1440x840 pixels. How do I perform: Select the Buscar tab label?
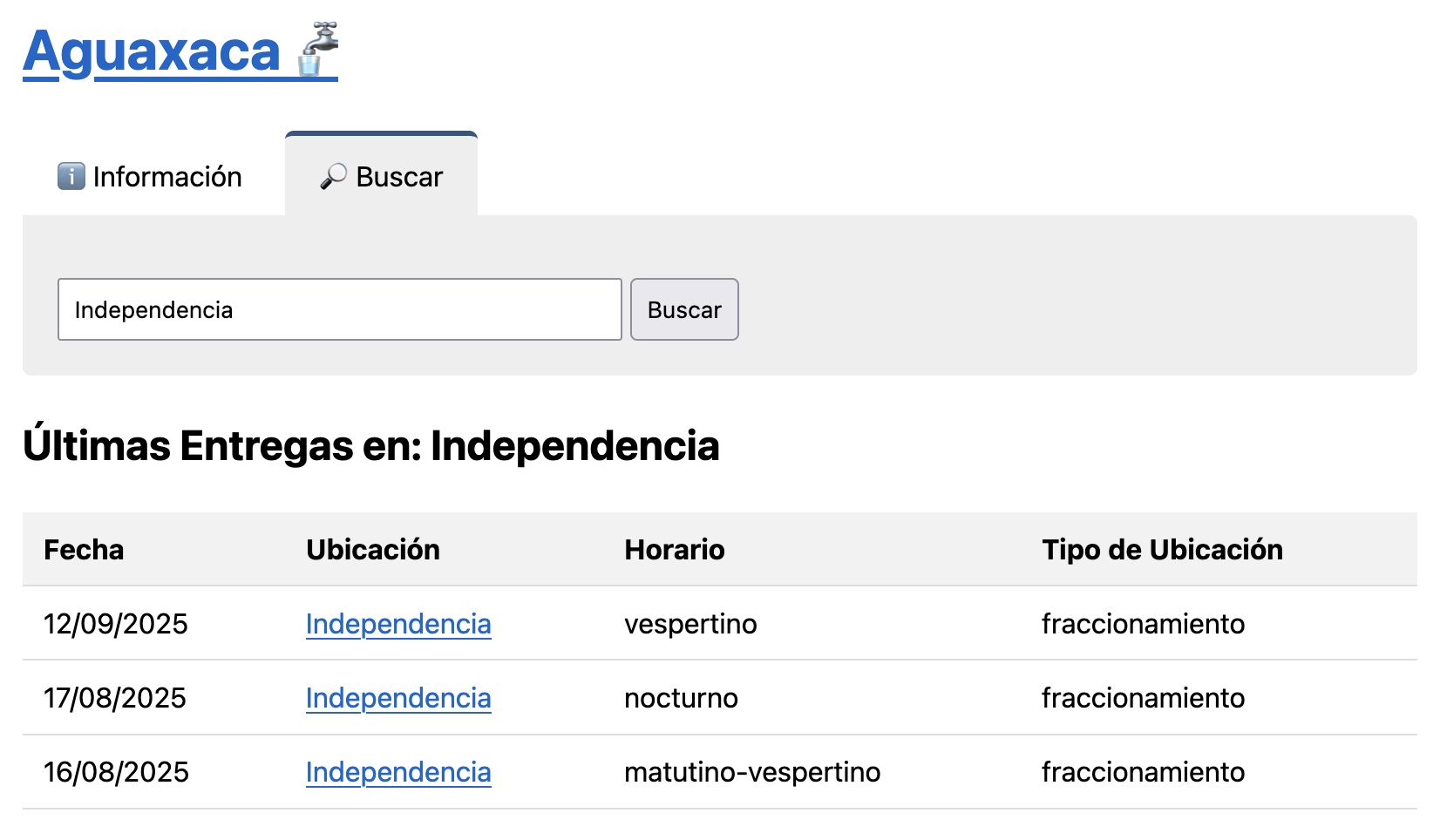(399, 177)
